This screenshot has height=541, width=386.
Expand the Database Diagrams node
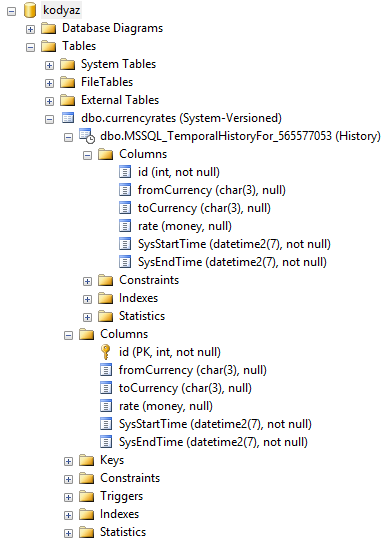coord(30,29)
